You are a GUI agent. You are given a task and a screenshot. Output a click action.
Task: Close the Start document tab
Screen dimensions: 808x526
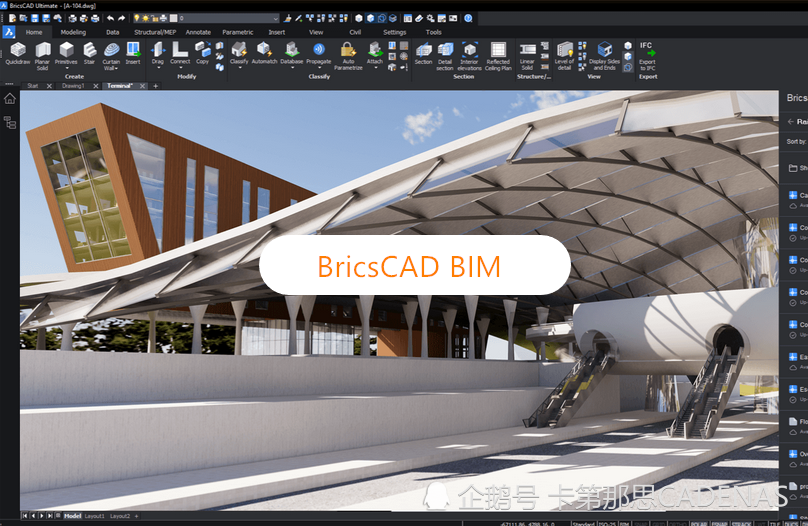click(49, 86)
